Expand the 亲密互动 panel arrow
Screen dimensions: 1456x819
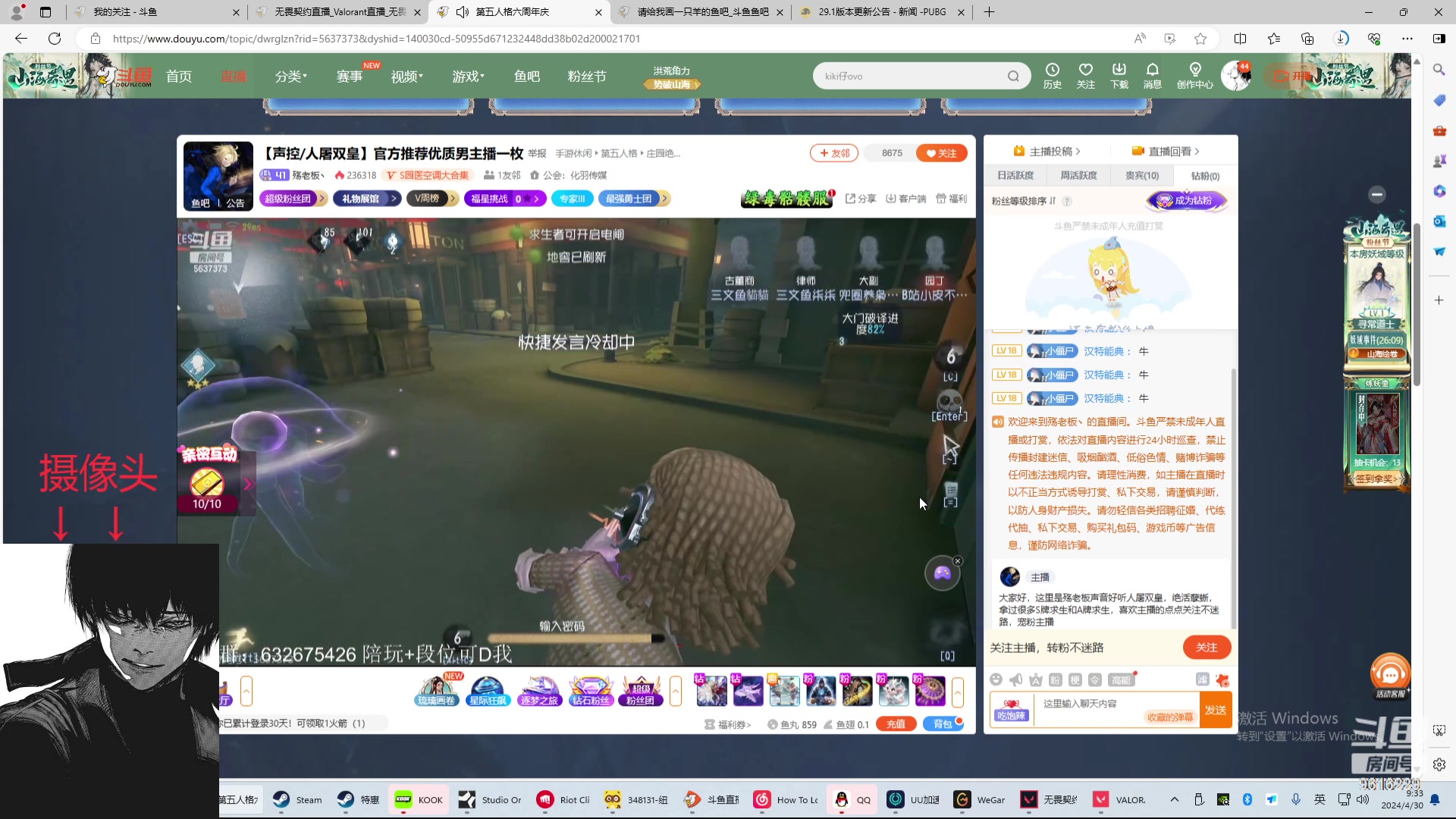(x=248, y=484)
